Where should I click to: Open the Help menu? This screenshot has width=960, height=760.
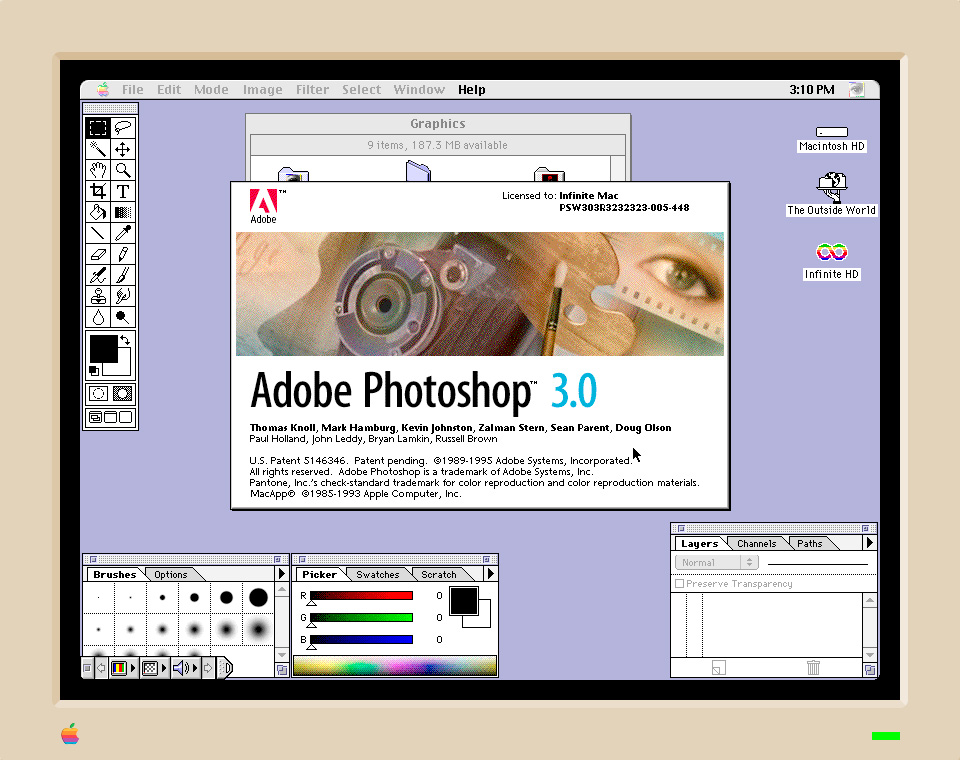(x=471, y=89)
